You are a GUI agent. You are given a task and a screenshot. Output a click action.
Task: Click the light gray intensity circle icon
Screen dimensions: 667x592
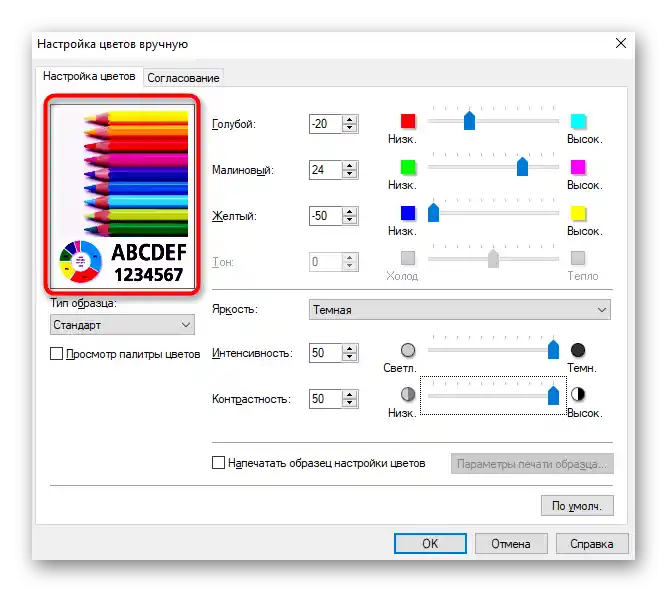click(408, 350)
